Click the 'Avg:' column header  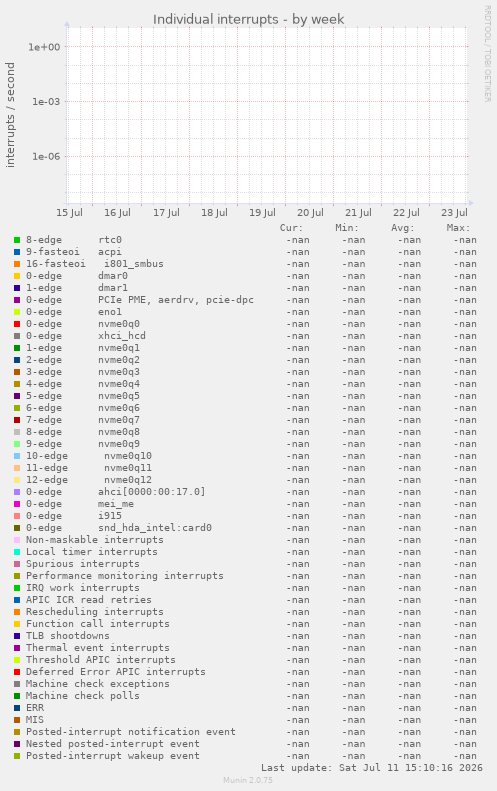pos(403,228)
